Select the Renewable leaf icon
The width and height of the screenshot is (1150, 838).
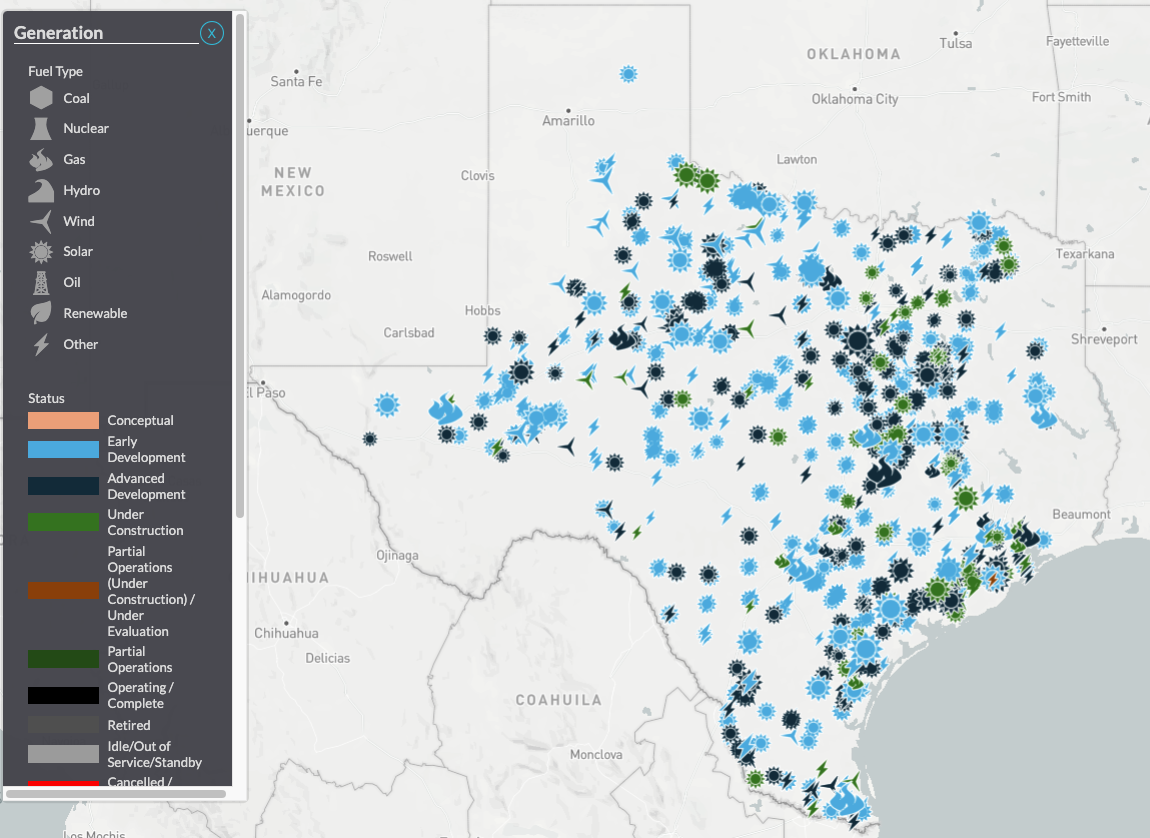pyautogui.click(x=42, y=313)
